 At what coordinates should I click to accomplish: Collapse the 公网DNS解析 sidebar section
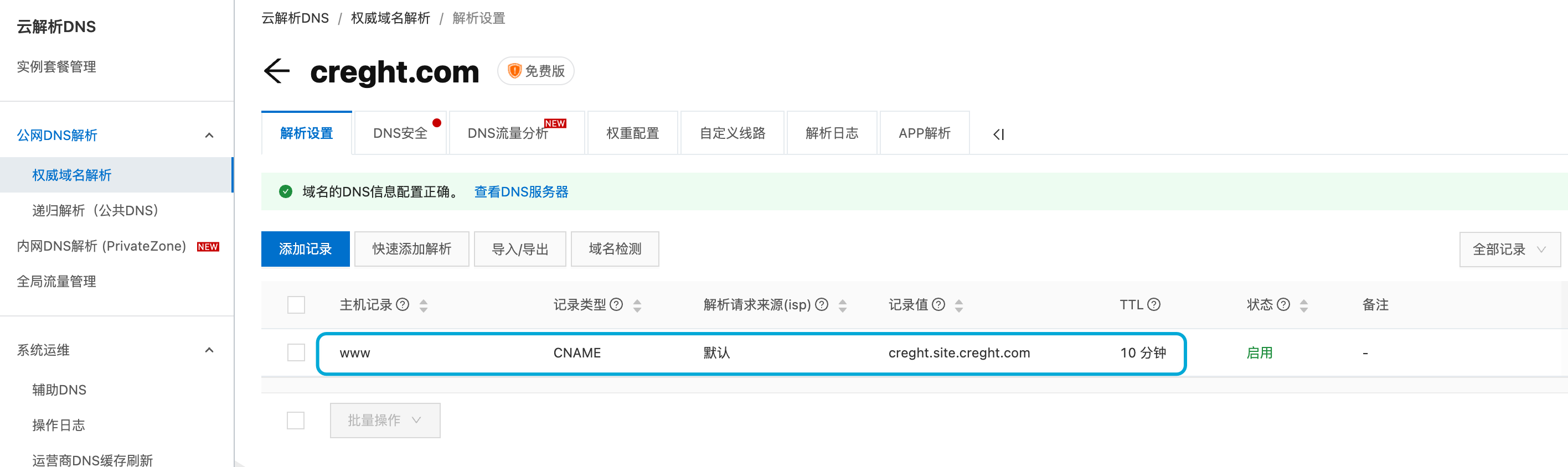tap(209, 135)
